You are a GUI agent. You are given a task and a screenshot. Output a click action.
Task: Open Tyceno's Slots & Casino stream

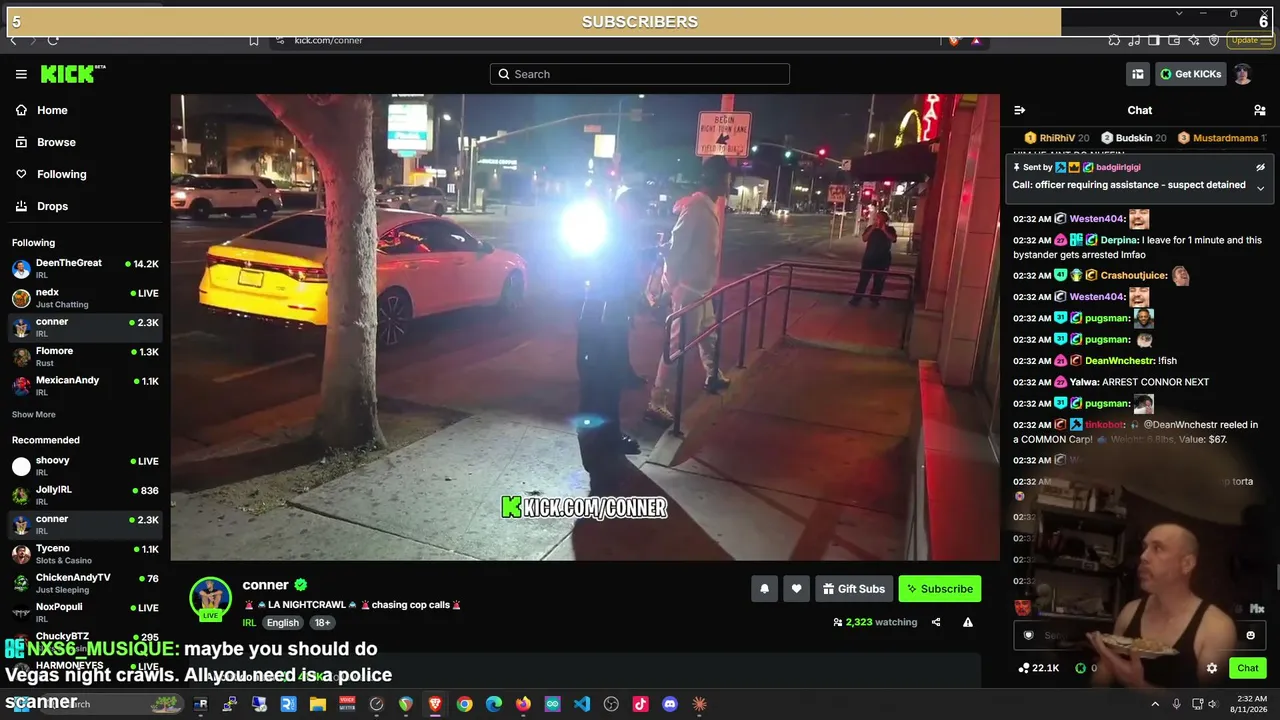click(x=85, y=553)
